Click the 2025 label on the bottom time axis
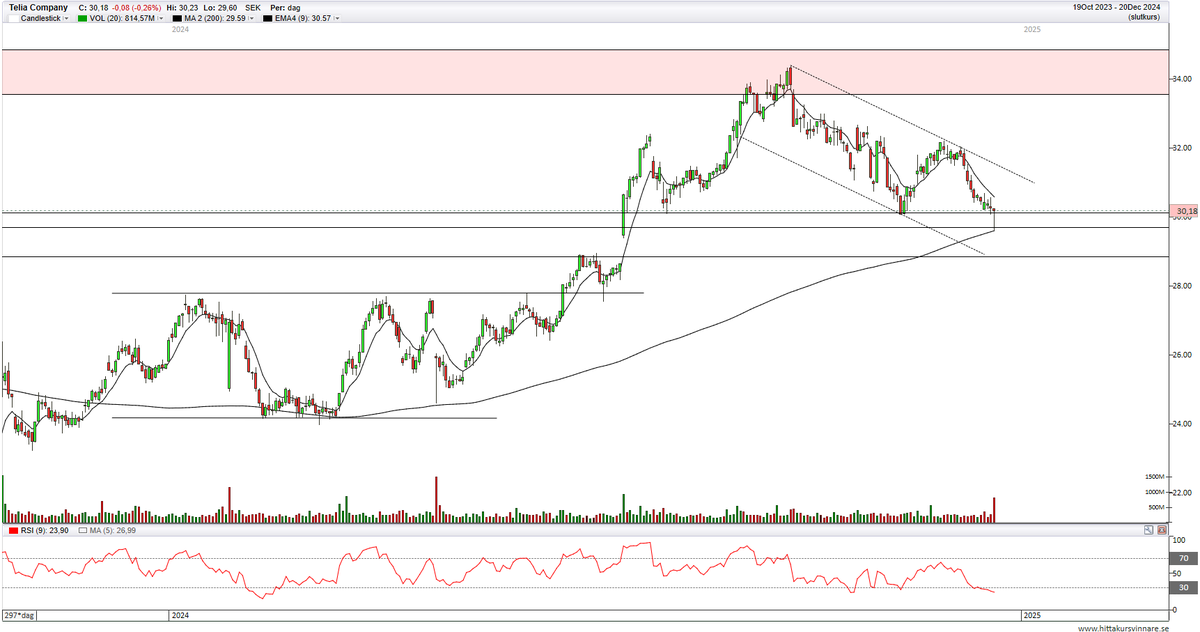The width and height of the screenshot is (1200, 632). point(1033,614)
